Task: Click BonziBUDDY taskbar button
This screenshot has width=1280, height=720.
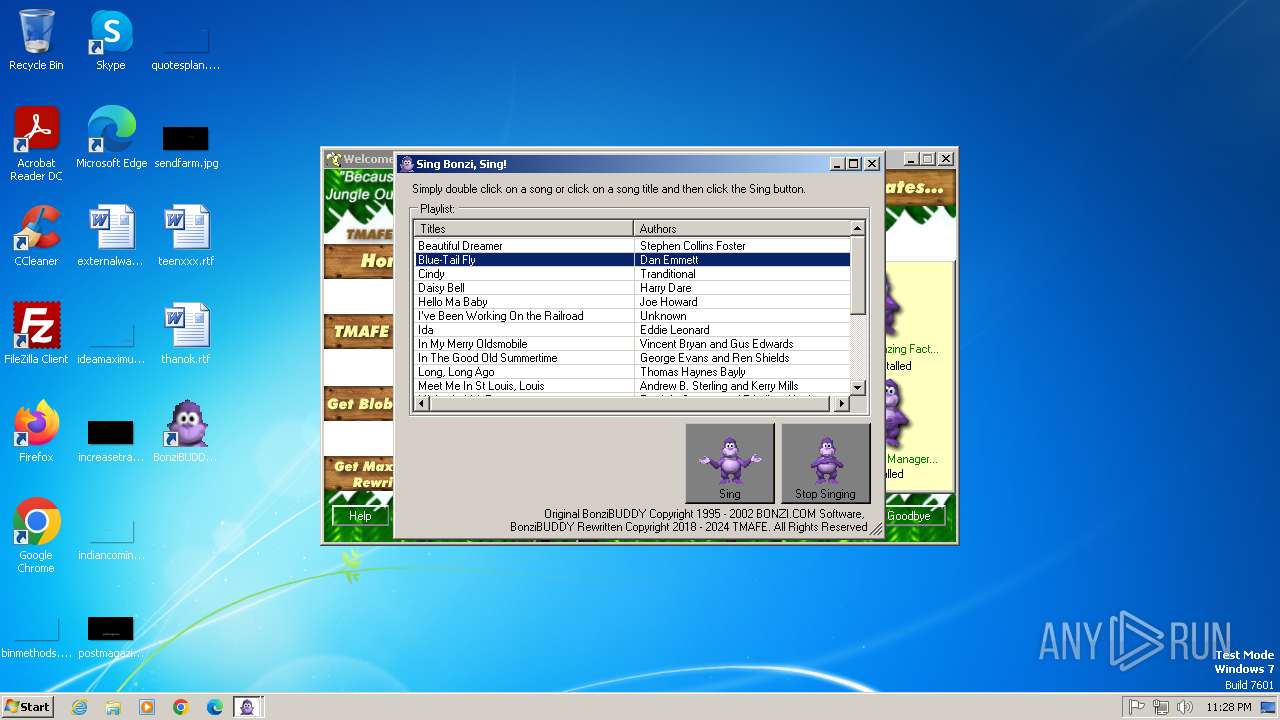Action: tap(248, 707)
